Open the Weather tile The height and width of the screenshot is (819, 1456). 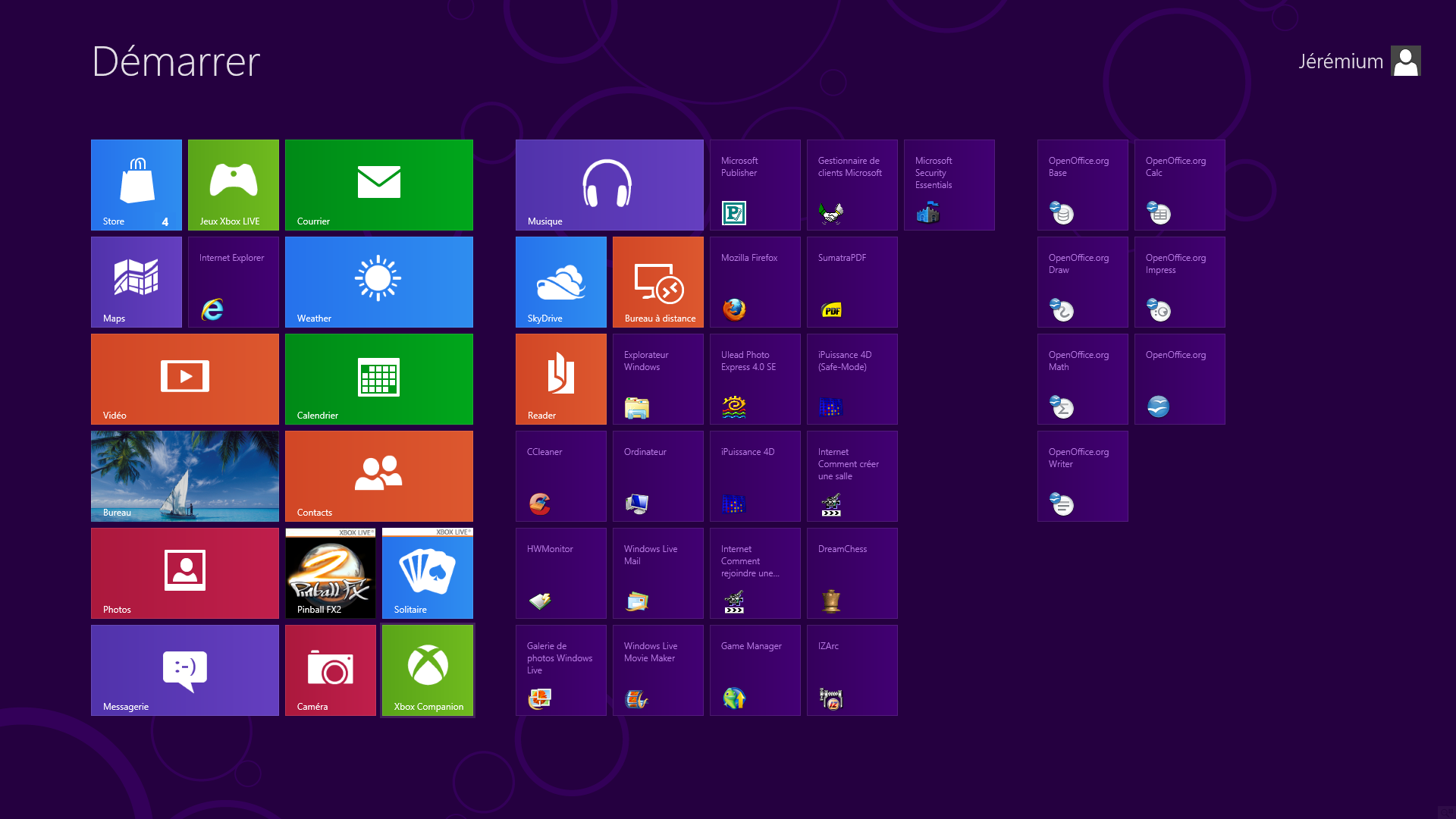click(379, 281)
